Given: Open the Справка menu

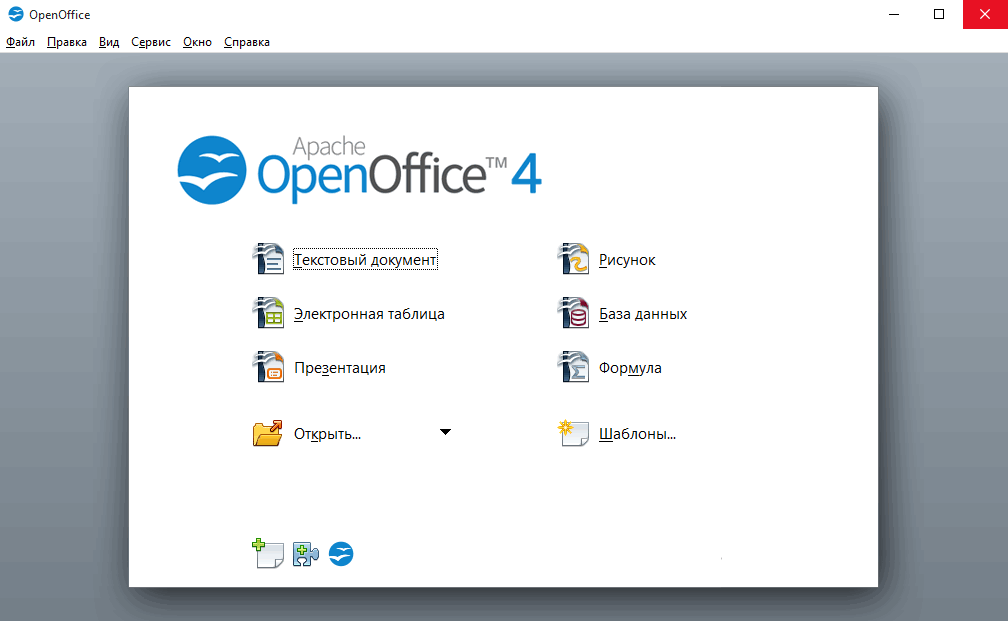Looking at the screenshot, I should click(247, 42).
